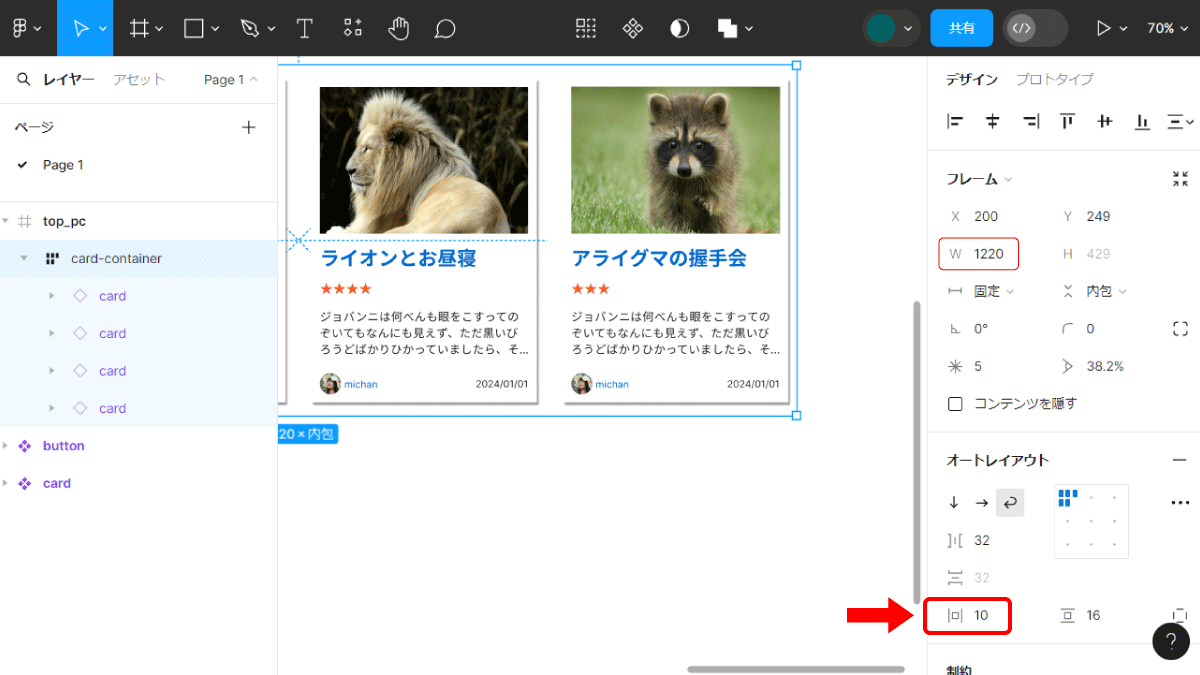Click the 共有 share button
1200x675 pixels.
coord(962,28)
